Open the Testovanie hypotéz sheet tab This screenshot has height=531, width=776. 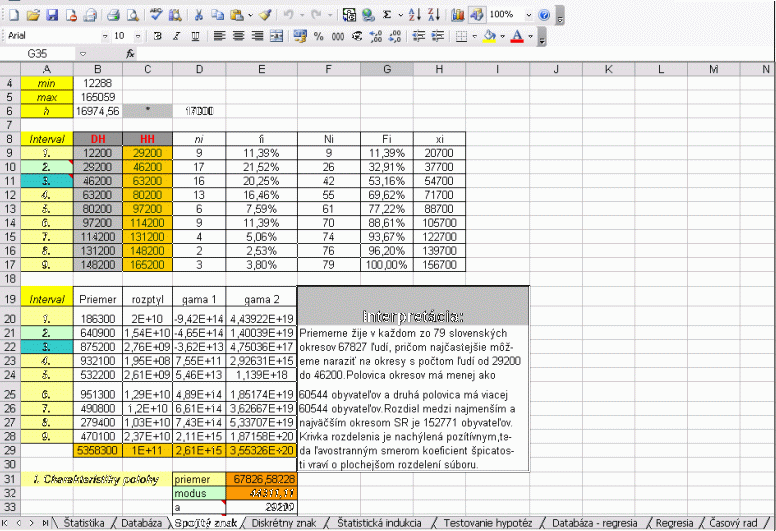(x=487, y=523)
